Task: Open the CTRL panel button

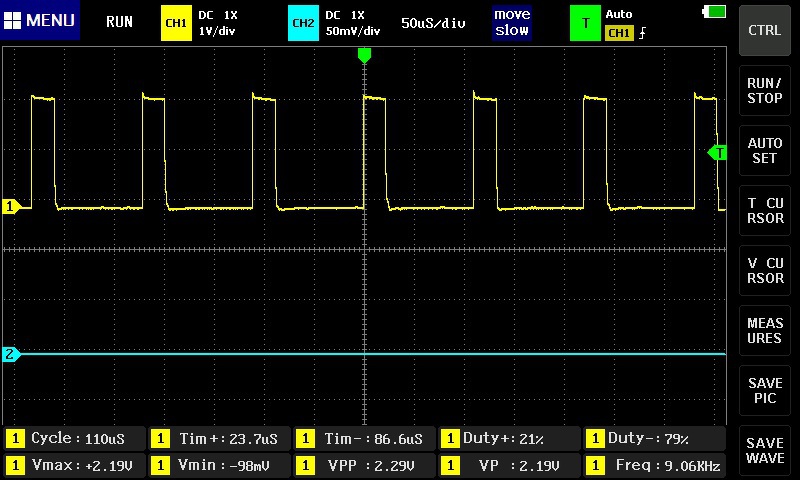Action: 764,30
